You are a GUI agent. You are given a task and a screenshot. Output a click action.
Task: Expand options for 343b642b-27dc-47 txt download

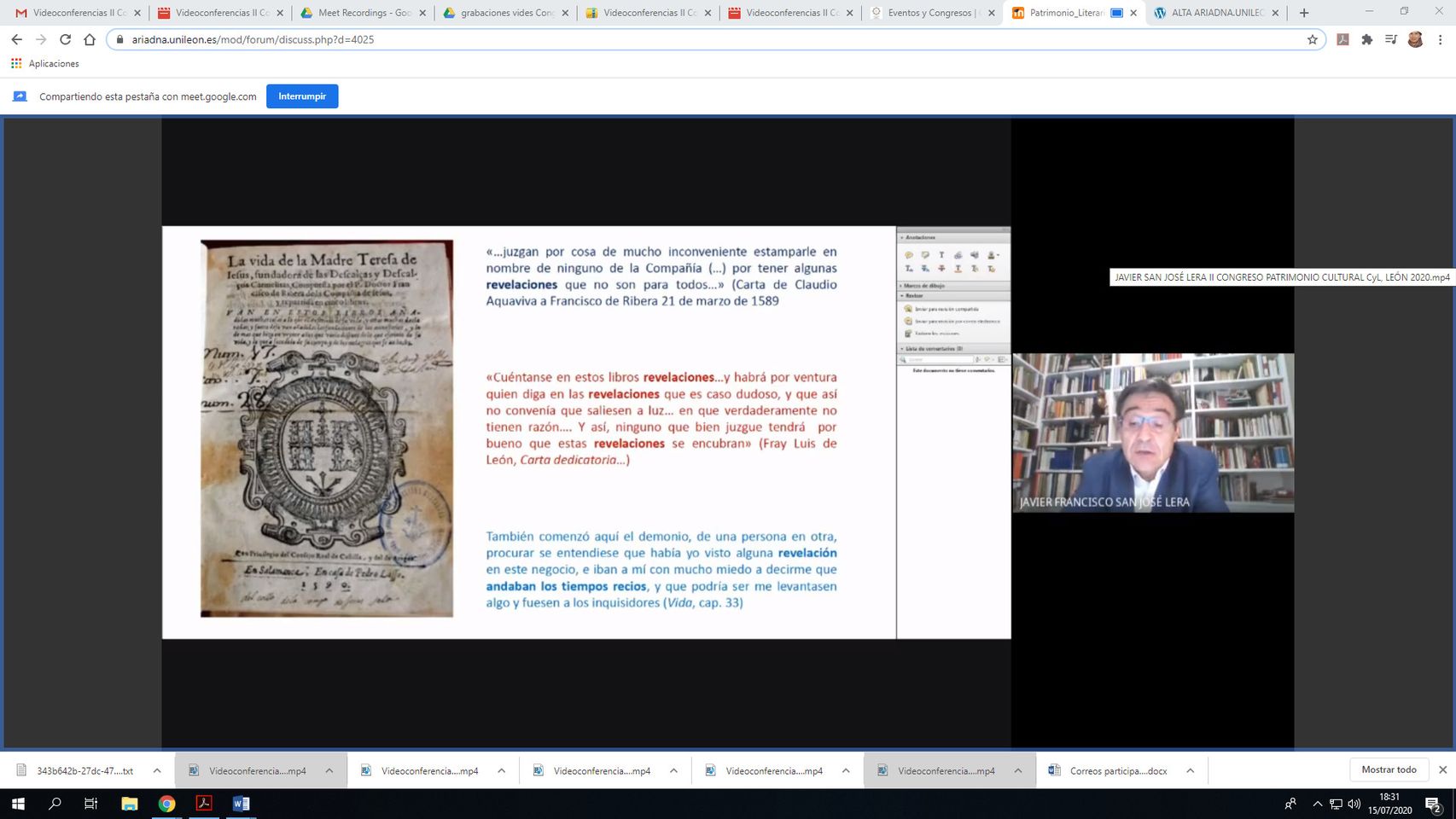coord(157,770)
